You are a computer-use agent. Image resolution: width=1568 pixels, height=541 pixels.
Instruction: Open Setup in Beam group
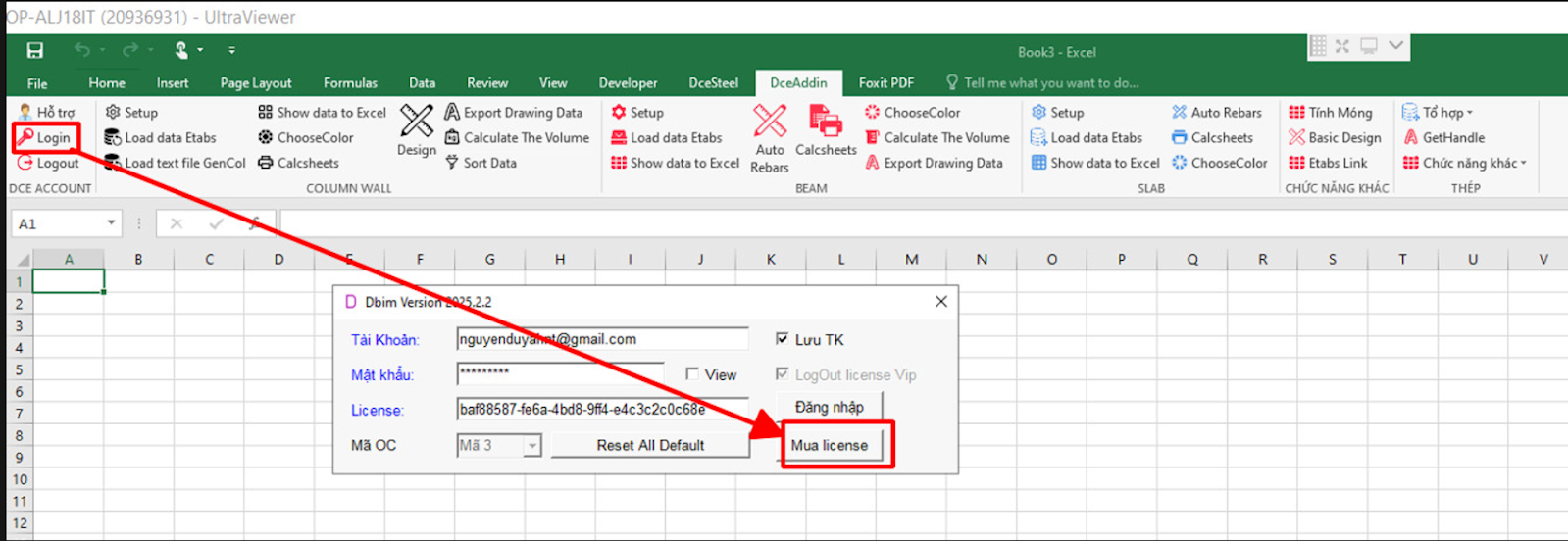point(637,113)
